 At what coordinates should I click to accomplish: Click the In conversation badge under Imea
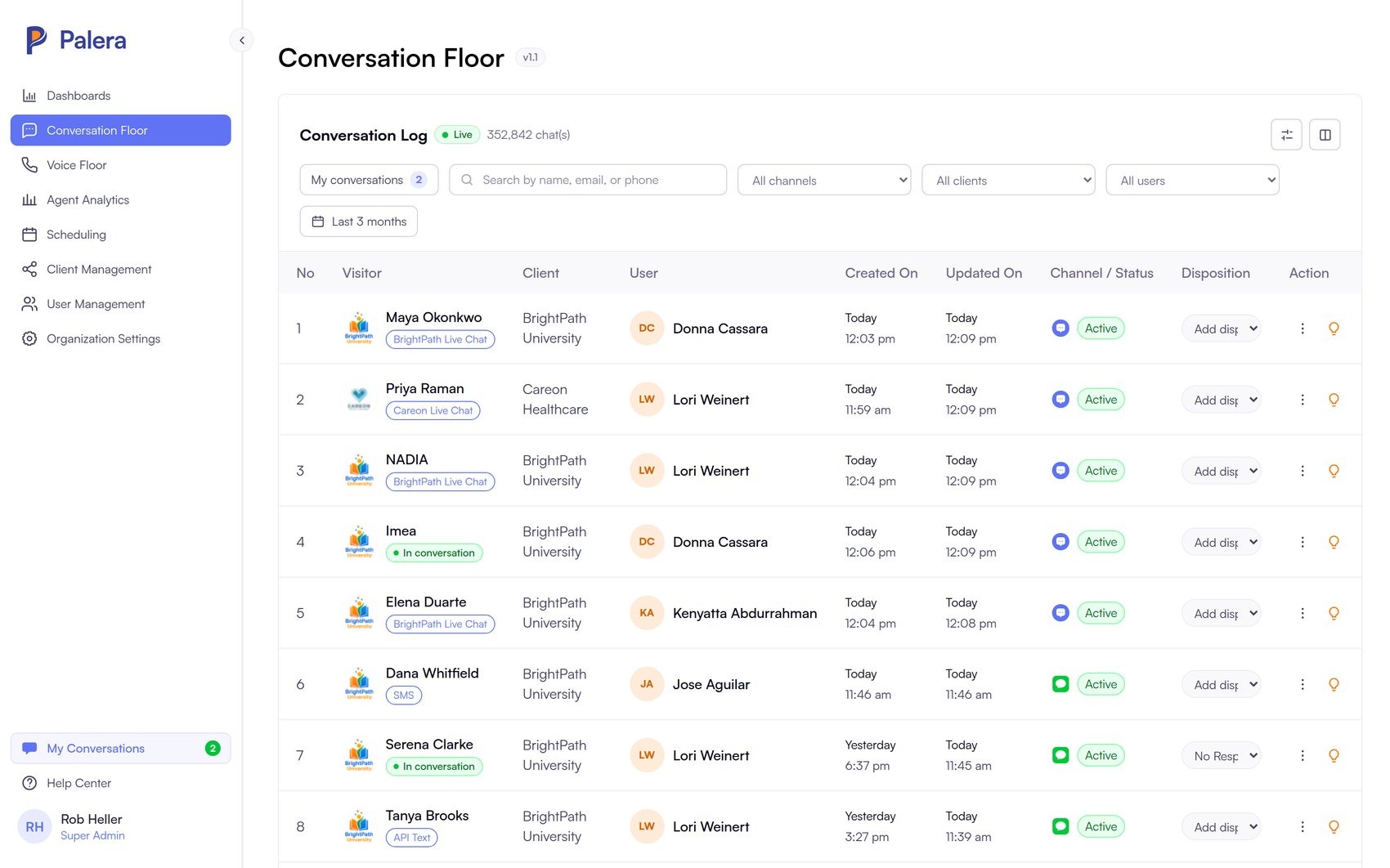tap(434, 553)
